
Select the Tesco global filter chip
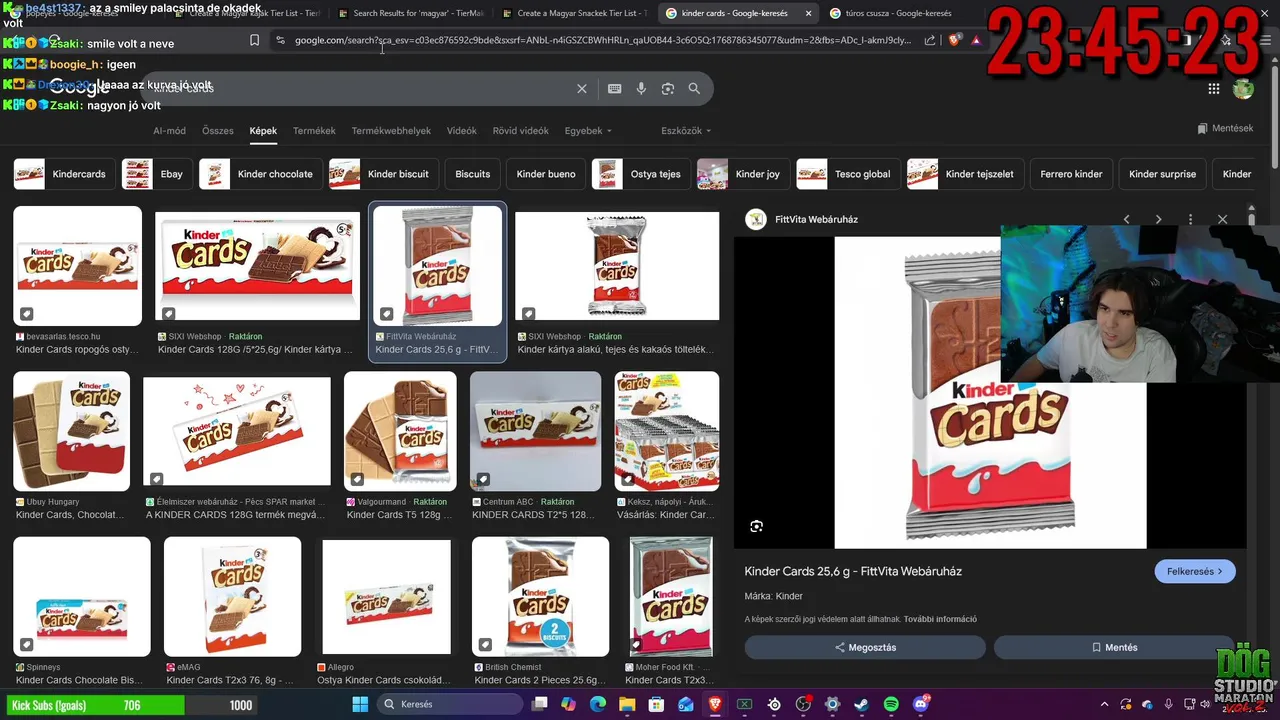[848, 174]
